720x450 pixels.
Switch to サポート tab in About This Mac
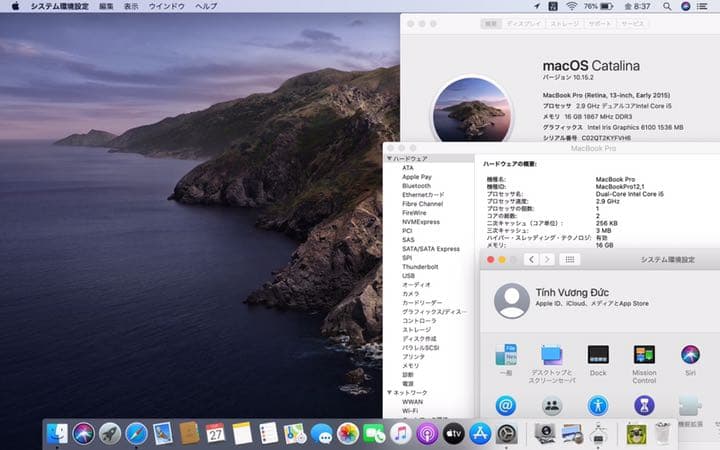[600, 23]
